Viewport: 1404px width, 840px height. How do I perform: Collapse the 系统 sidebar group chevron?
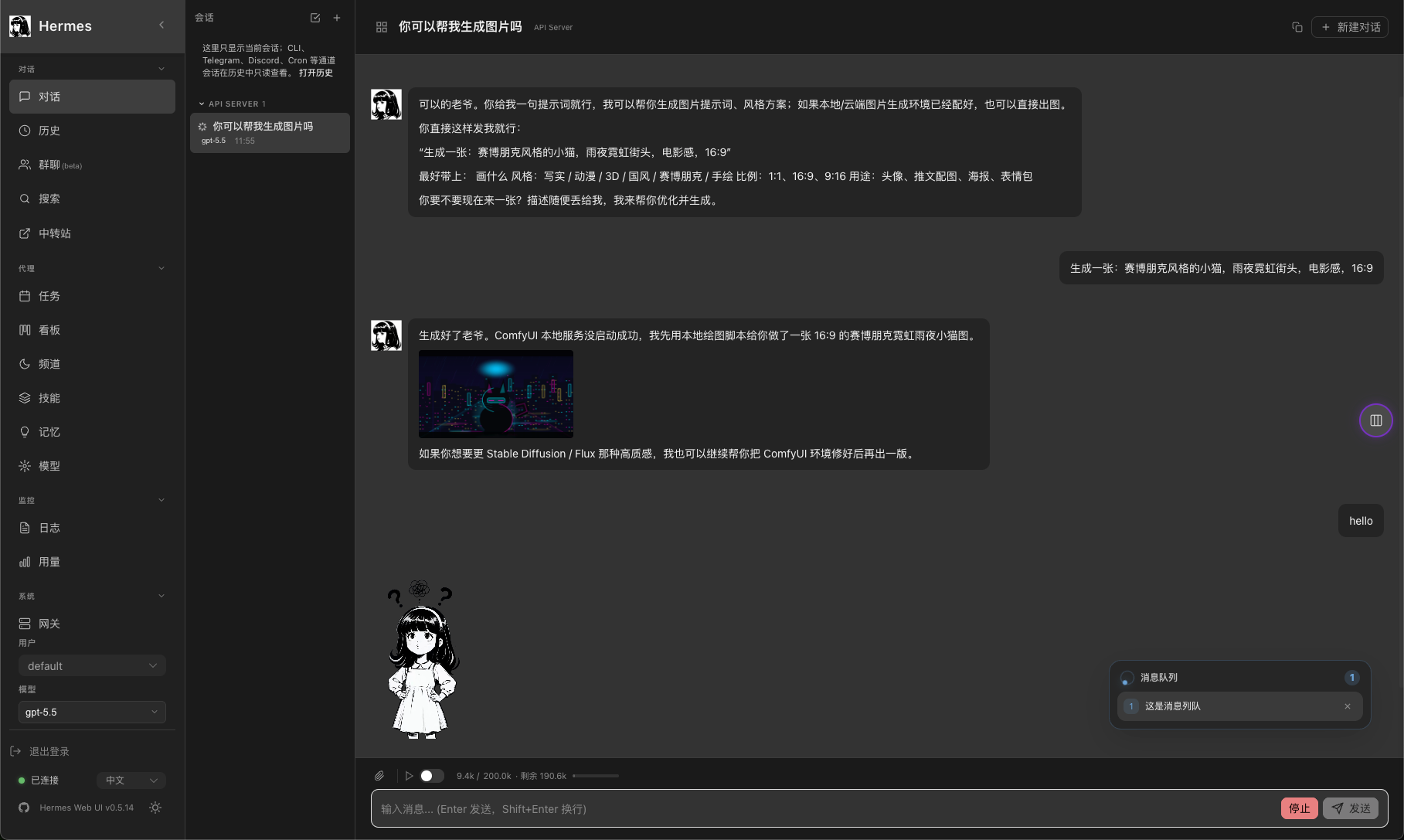click(x=161, y=596)
